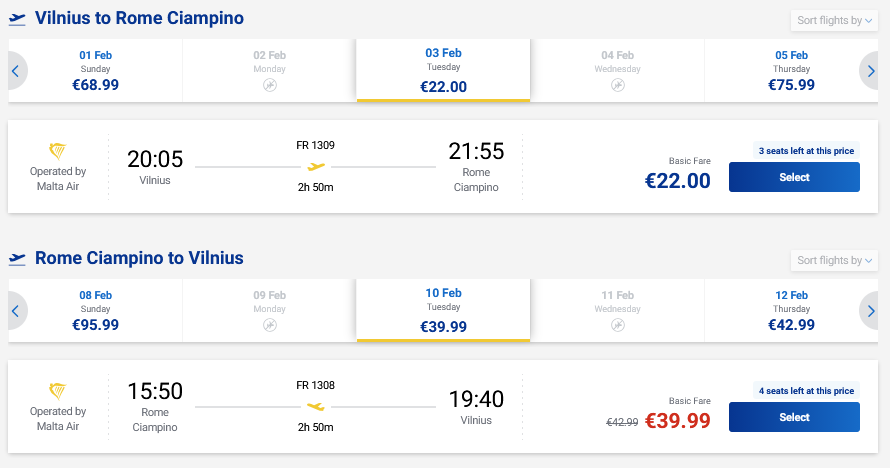Click the plane icon beside Rome Ciampino to Vilnius
The width and height of the screenshot is (890, 468).
click(17, 258)
